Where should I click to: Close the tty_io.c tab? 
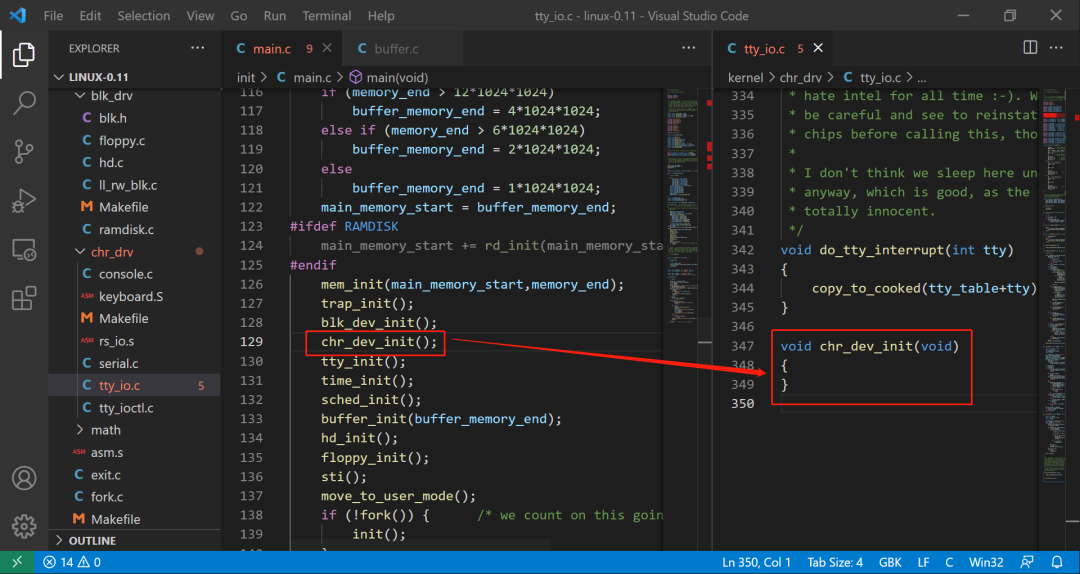818,48
